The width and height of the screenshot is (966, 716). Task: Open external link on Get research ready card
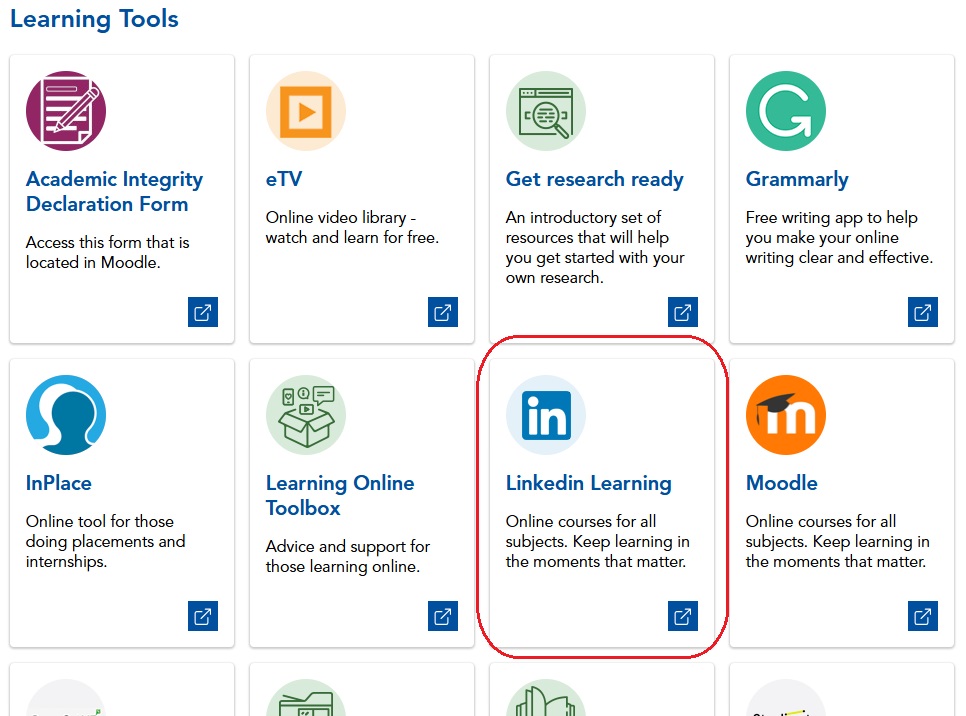pos(683,312)
